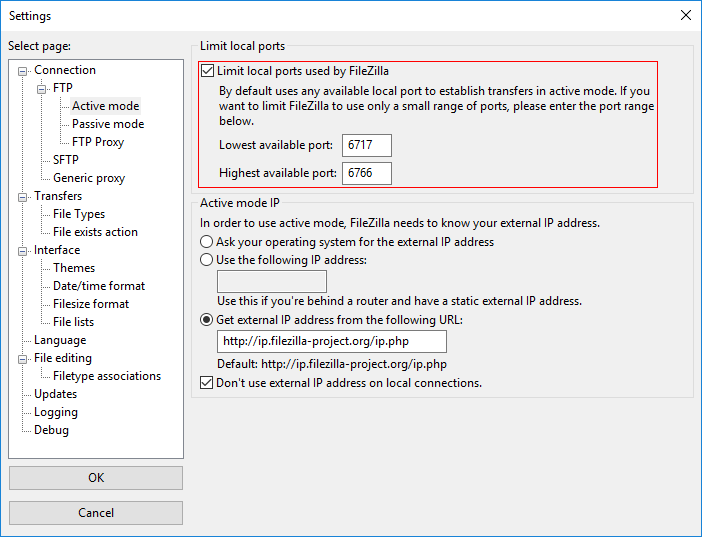The width and height of the screenshot is (702, 537).
Task: Open the Passive mode settings page
Action: pyautogui.click(x=108, y=124)
